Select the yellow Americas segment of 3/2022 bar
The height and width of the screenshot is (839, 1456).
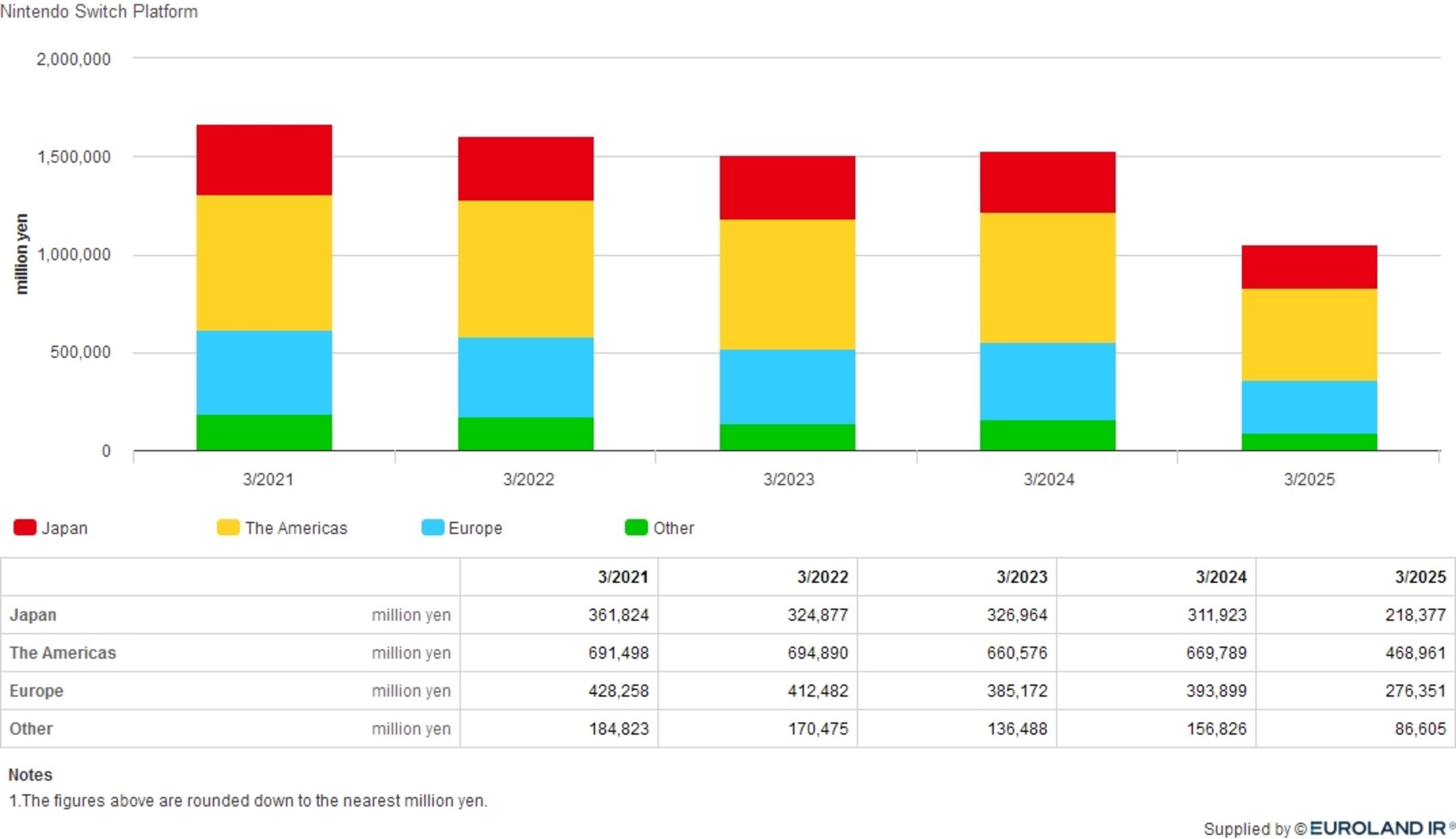click(x=526, y=269)
